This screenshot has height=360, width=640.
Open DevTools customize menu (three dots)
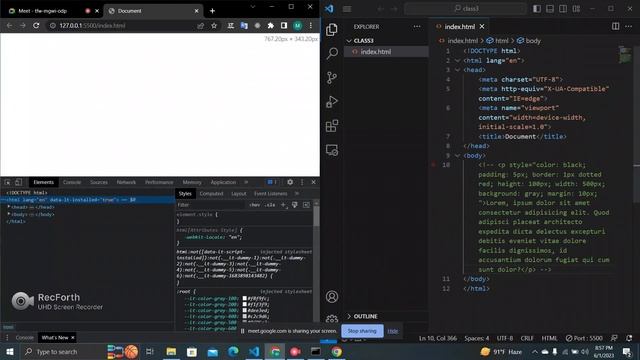(302, 182)
